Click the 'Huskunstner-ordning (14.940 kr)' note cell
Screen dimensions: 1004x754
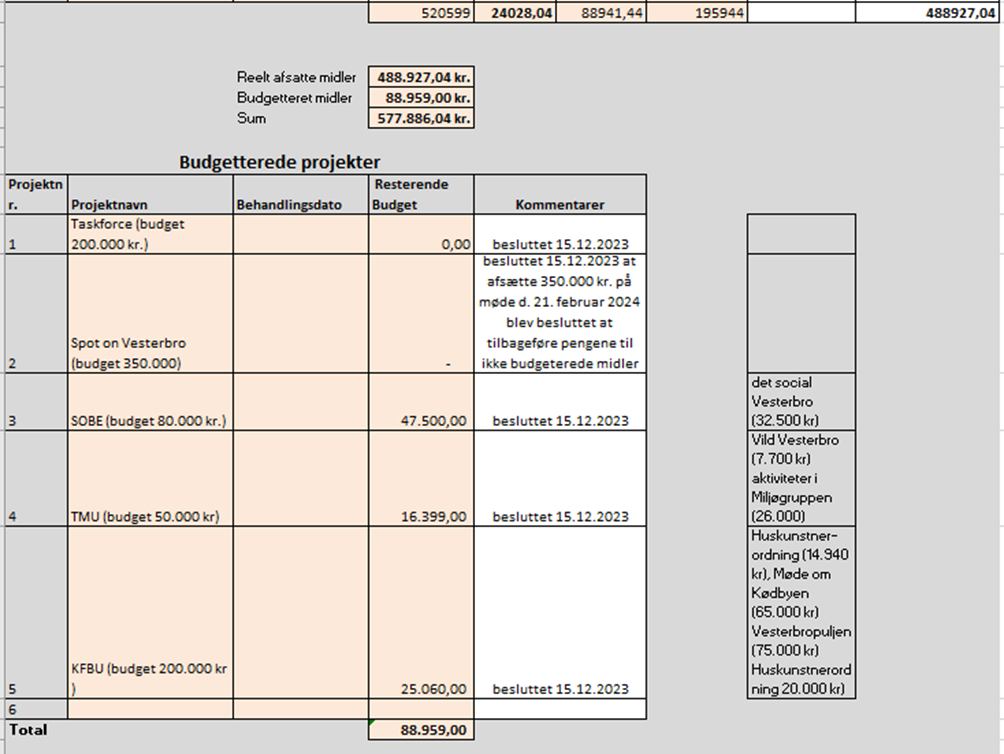(x=801, y=613)
